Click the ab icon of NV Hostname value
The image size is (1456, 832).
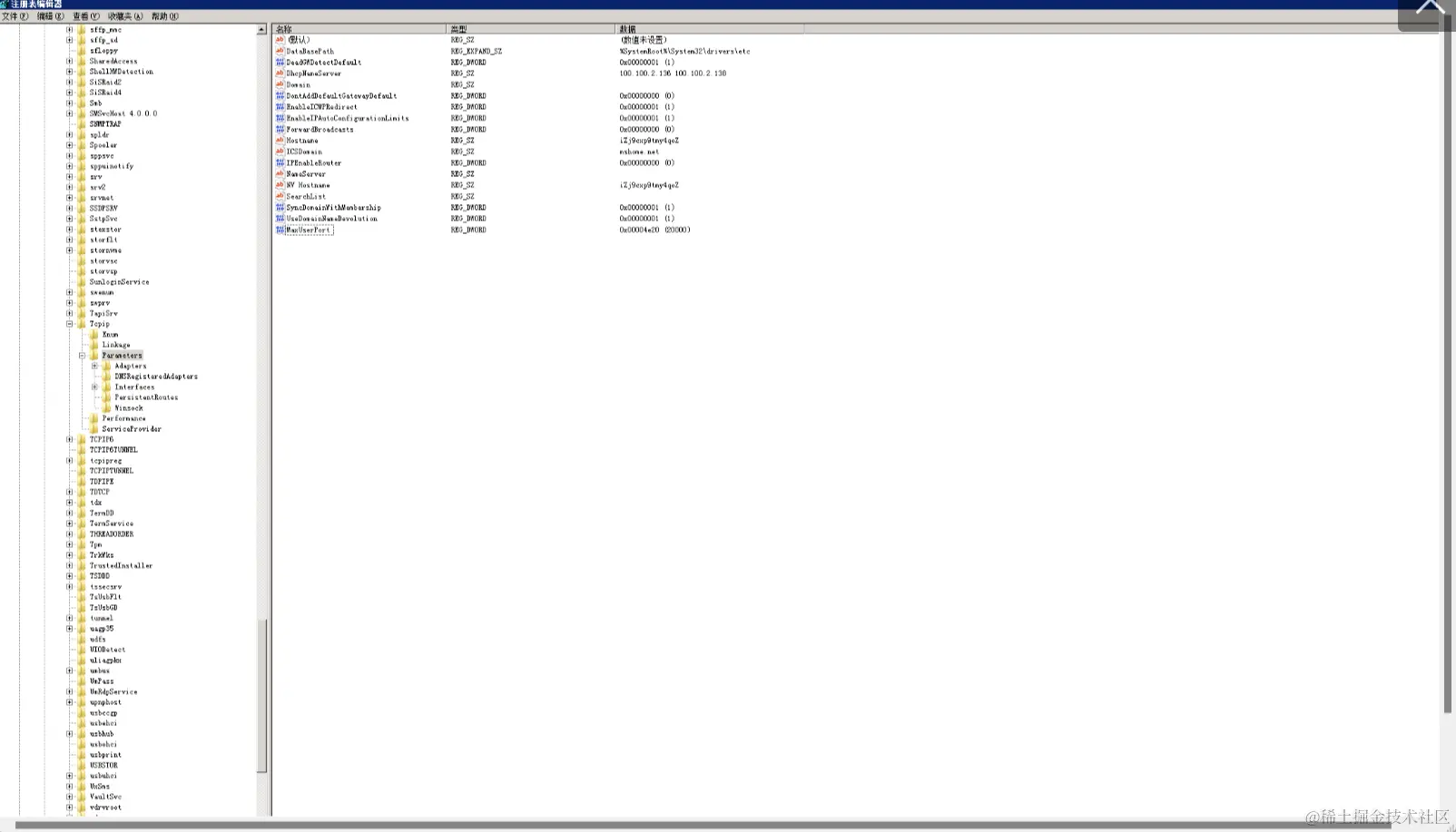coord(280,185)
